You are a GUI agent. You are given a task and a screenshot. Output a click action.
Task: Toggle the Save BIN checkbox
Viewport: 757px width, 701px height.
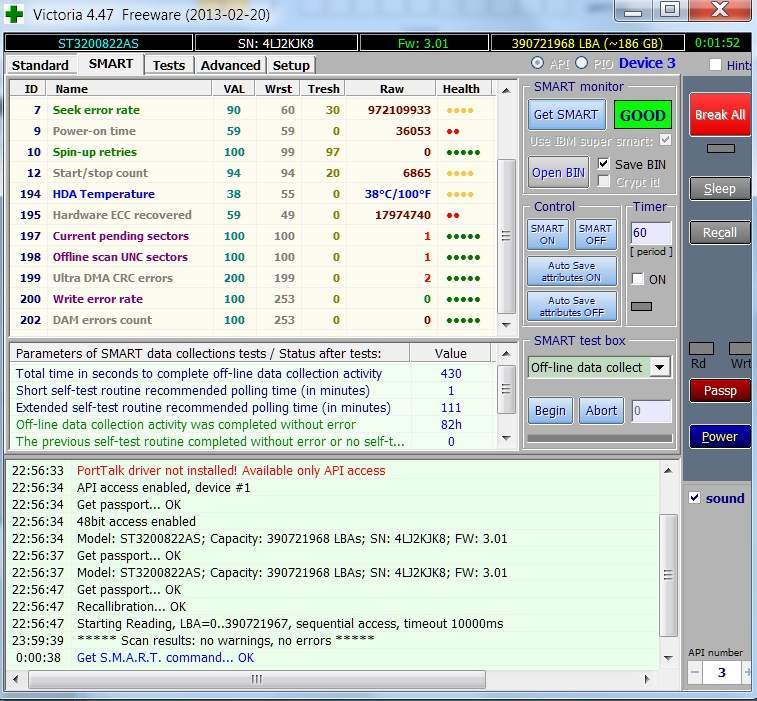coord(603,164)
